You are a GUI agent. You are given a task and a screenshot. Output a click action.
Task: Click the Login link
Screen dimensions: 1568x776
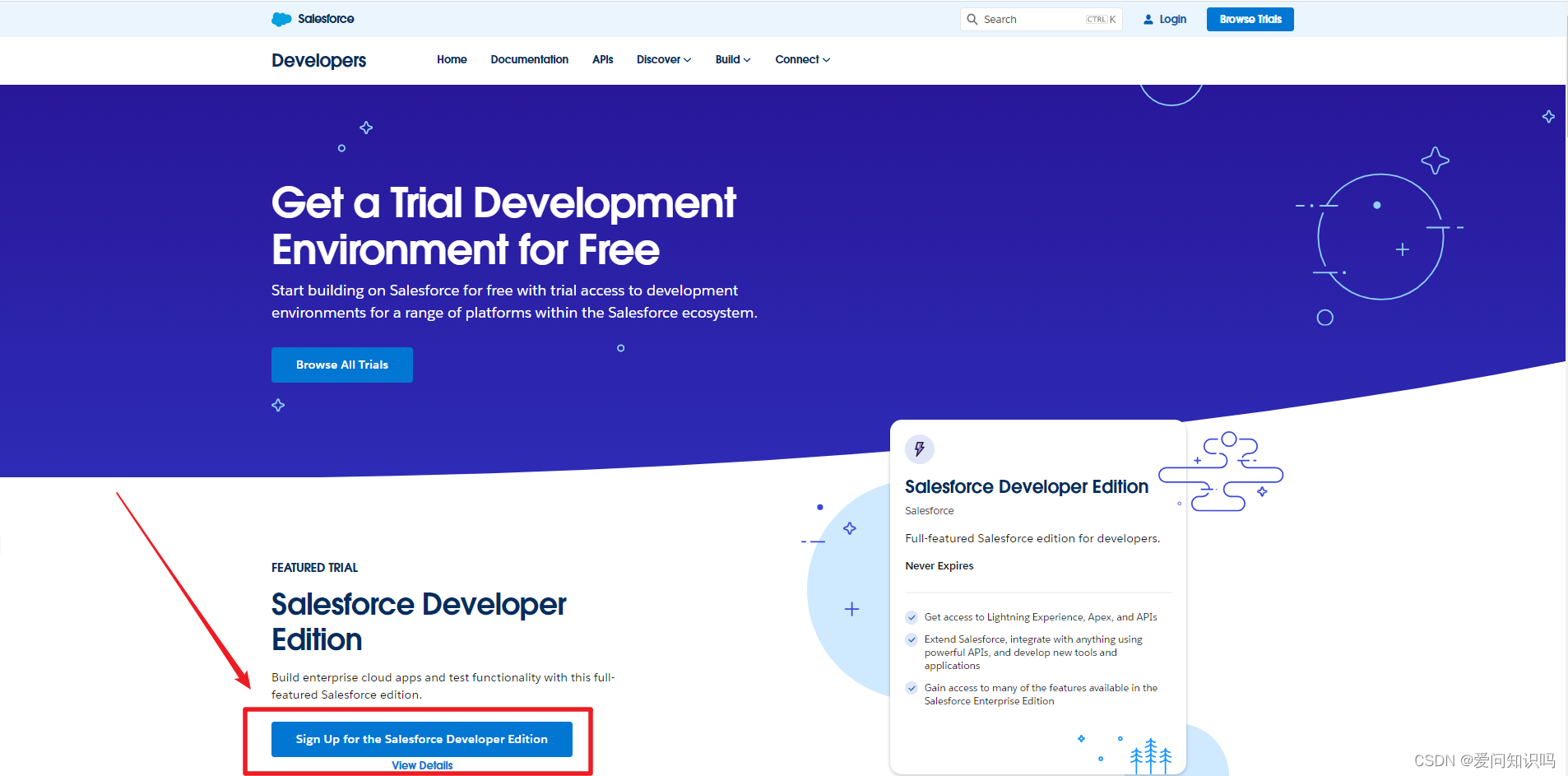pyautogui.click(x=1173, y=19)
